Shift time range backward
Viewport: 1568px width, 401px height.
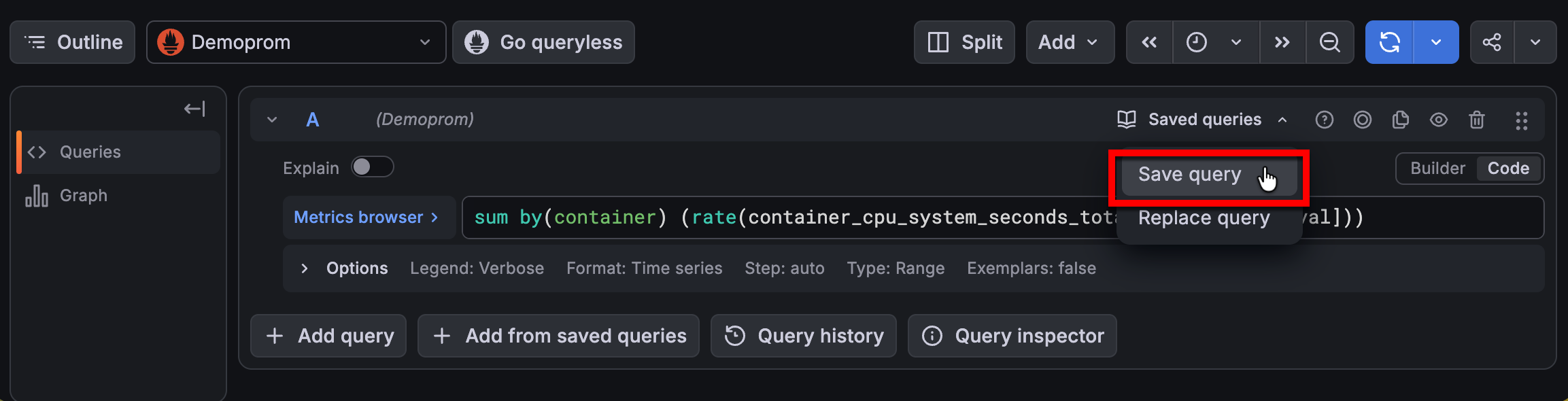(x=1149, y=42)
